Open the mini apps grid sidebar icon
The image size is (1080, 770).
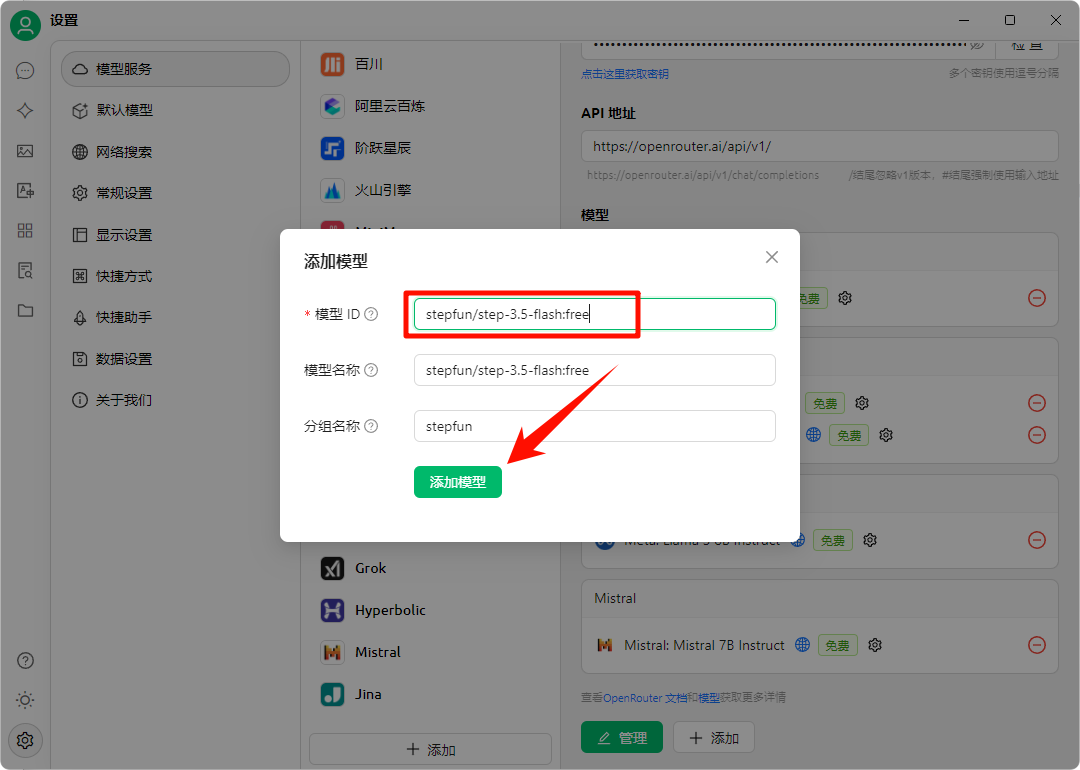[x=25, y=231]
